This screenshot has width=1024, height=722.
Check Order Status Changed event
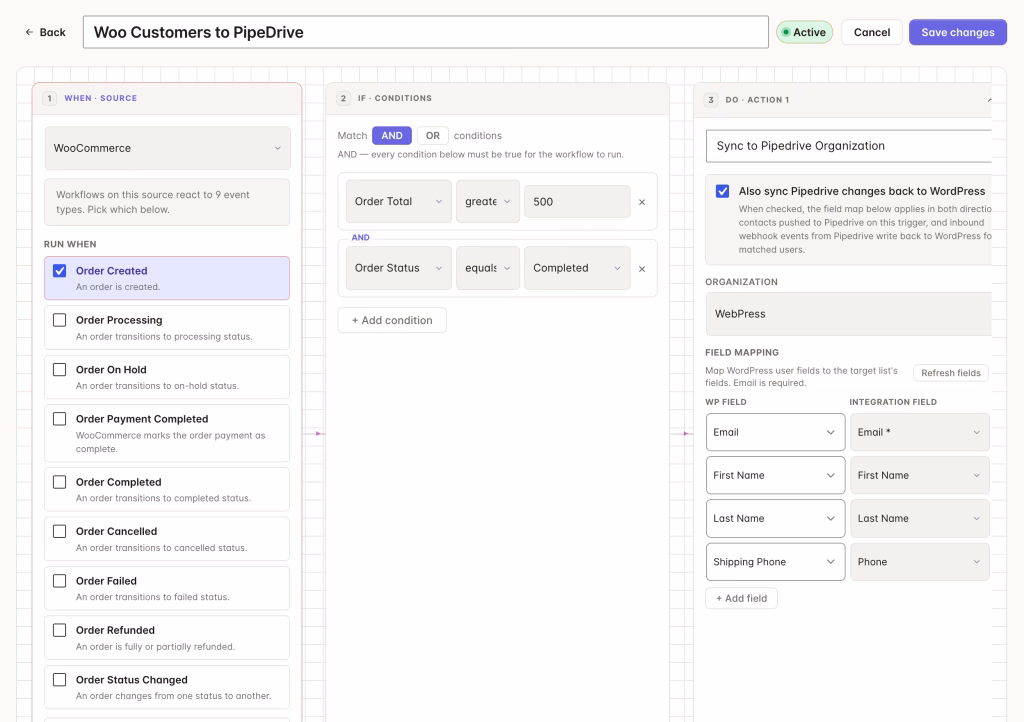point(59,680)
